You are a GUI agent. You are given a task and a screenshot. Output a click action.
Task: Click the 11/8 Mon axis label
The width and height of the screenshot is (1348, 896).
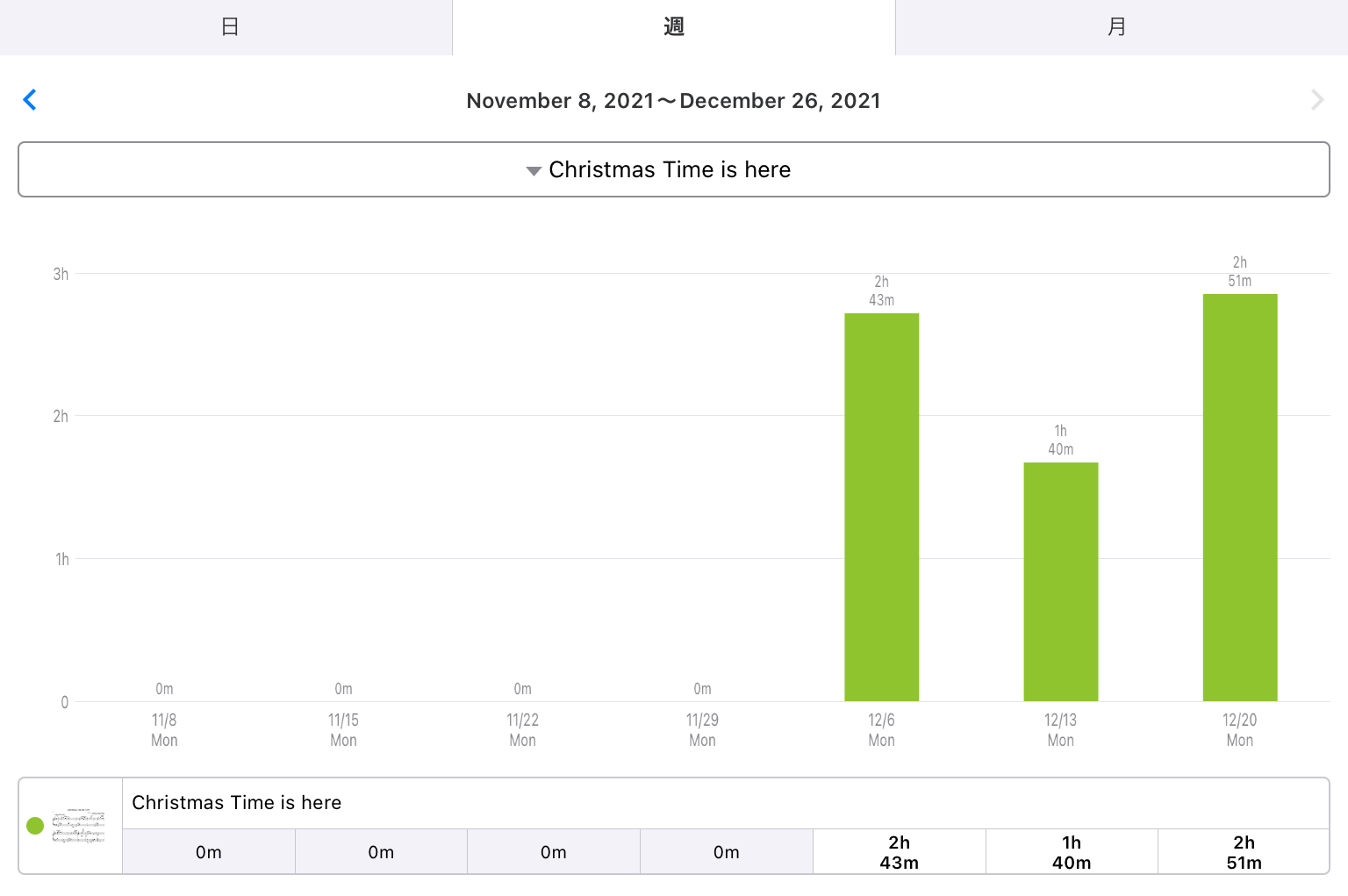pos(164,730)
